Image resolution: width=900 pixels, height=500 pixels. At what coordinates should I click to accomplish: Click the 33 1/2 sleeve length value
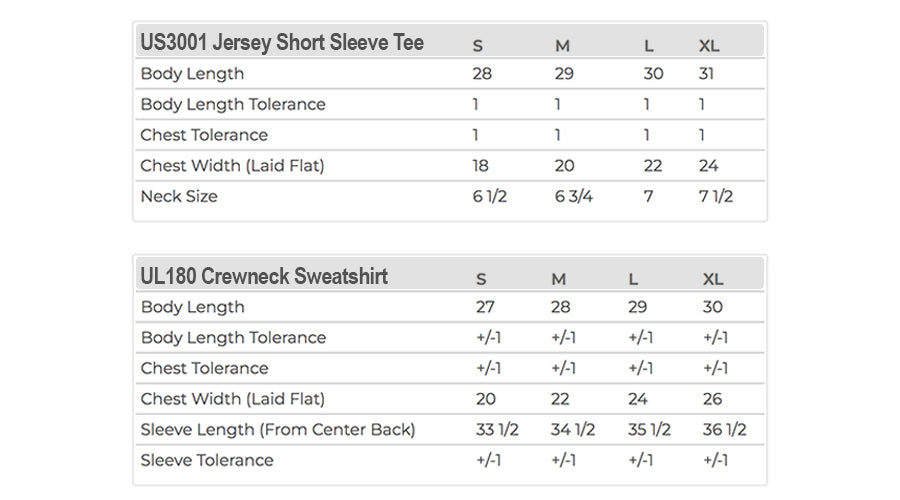click(498, 429)
